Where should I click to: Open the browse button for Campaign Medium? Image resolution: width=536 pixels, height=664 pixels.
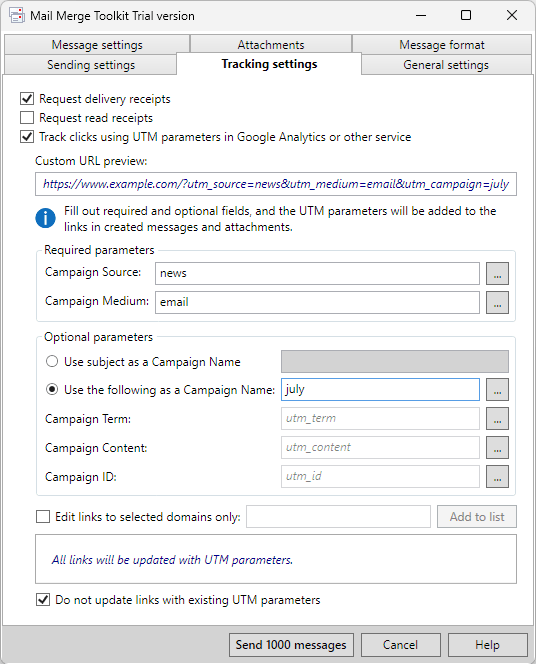pos(497,302)
